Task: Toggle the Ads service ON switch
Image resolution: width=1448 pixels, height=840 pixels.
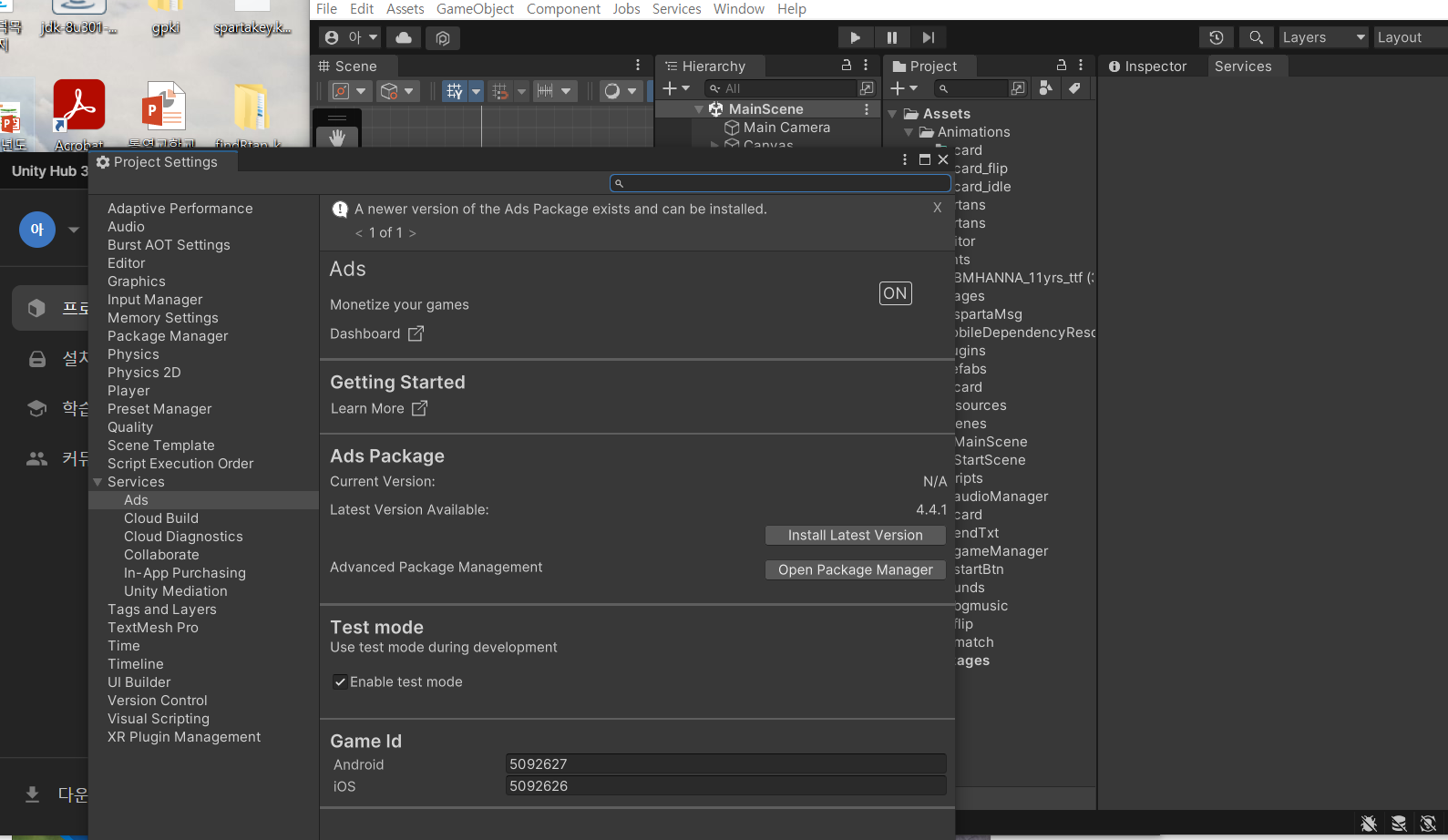Action: point(895,293)
